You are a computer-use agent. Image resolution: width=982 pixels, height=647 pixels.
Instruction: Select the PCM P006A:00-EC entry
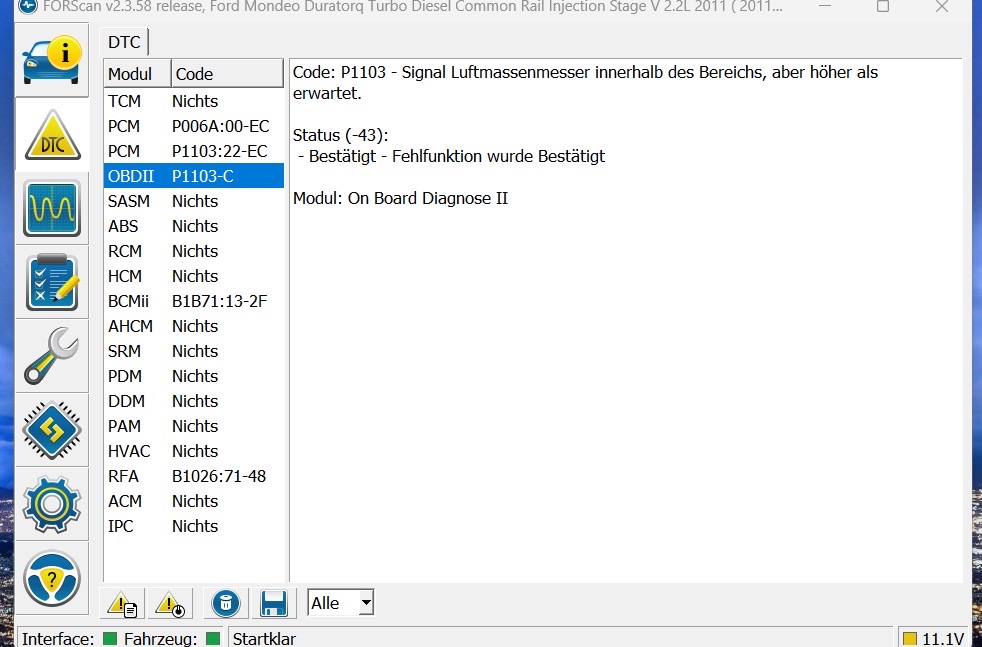coord(194,126)
